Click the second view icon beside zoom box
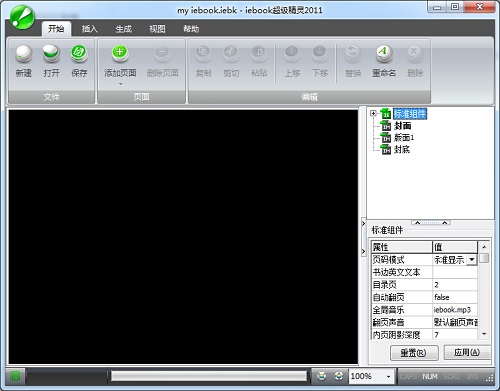Image resolution: width=500 pixels, height=391 pixels. (x=339, y=376)
